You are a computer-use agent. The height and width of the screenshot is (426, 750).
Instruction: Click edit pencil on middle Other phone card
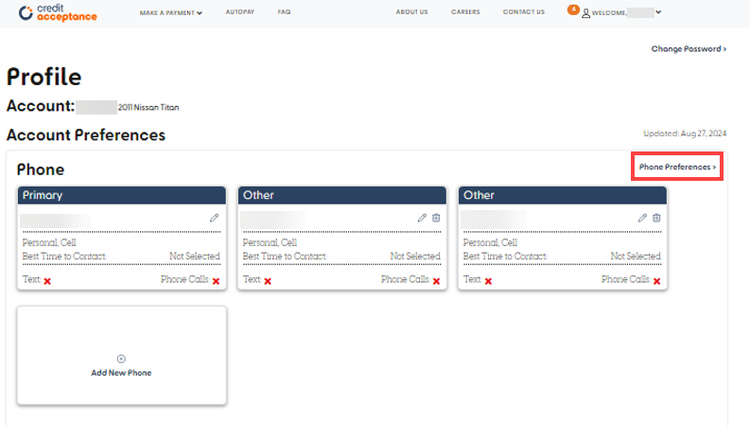(422, 218)
